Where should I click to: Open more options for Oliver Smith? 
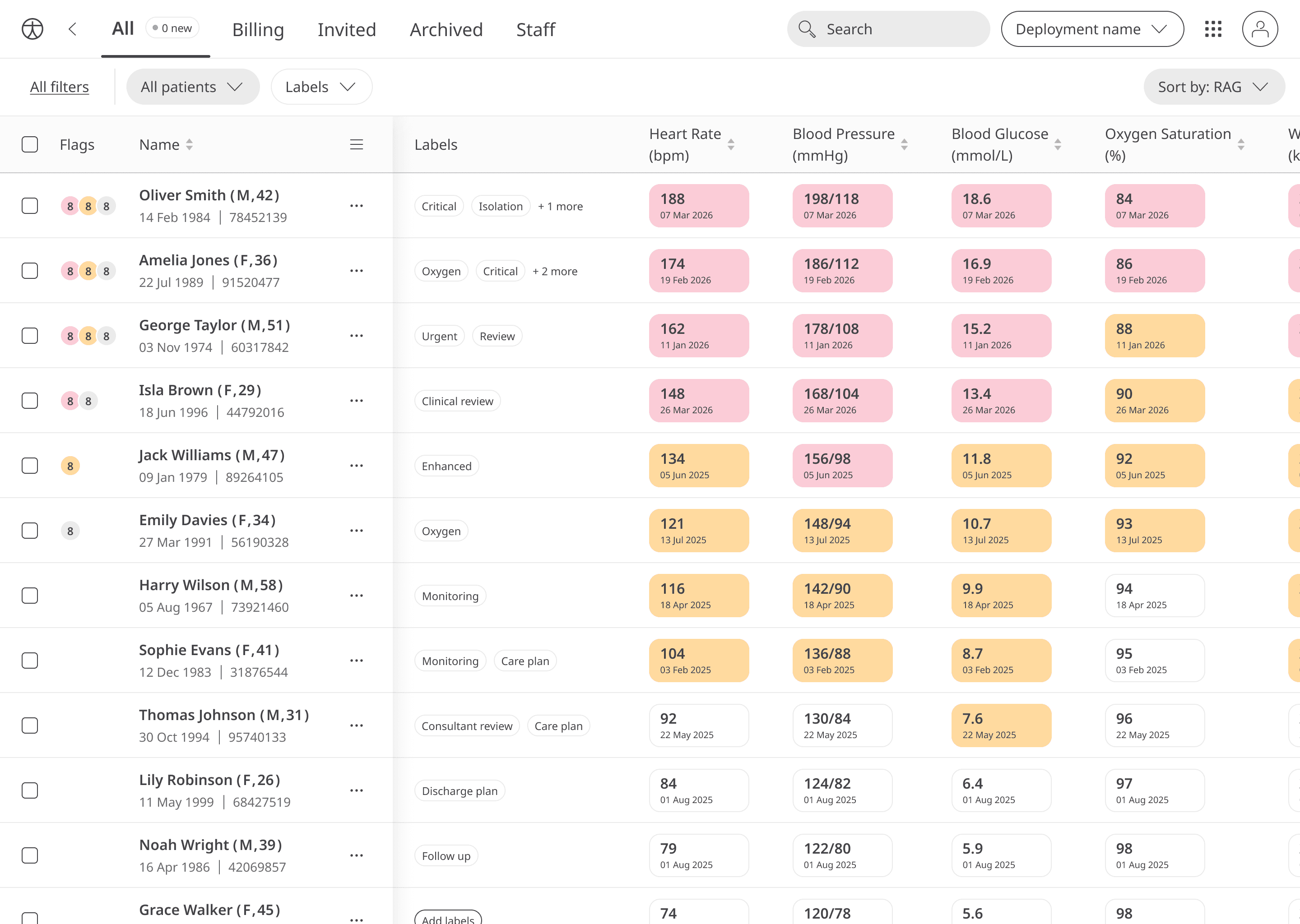[356, 206]
